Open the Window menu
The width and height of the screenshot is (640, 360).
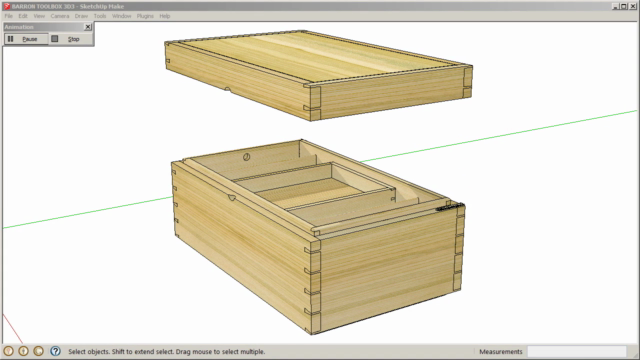pyautogui.click(x=122, y=16)
